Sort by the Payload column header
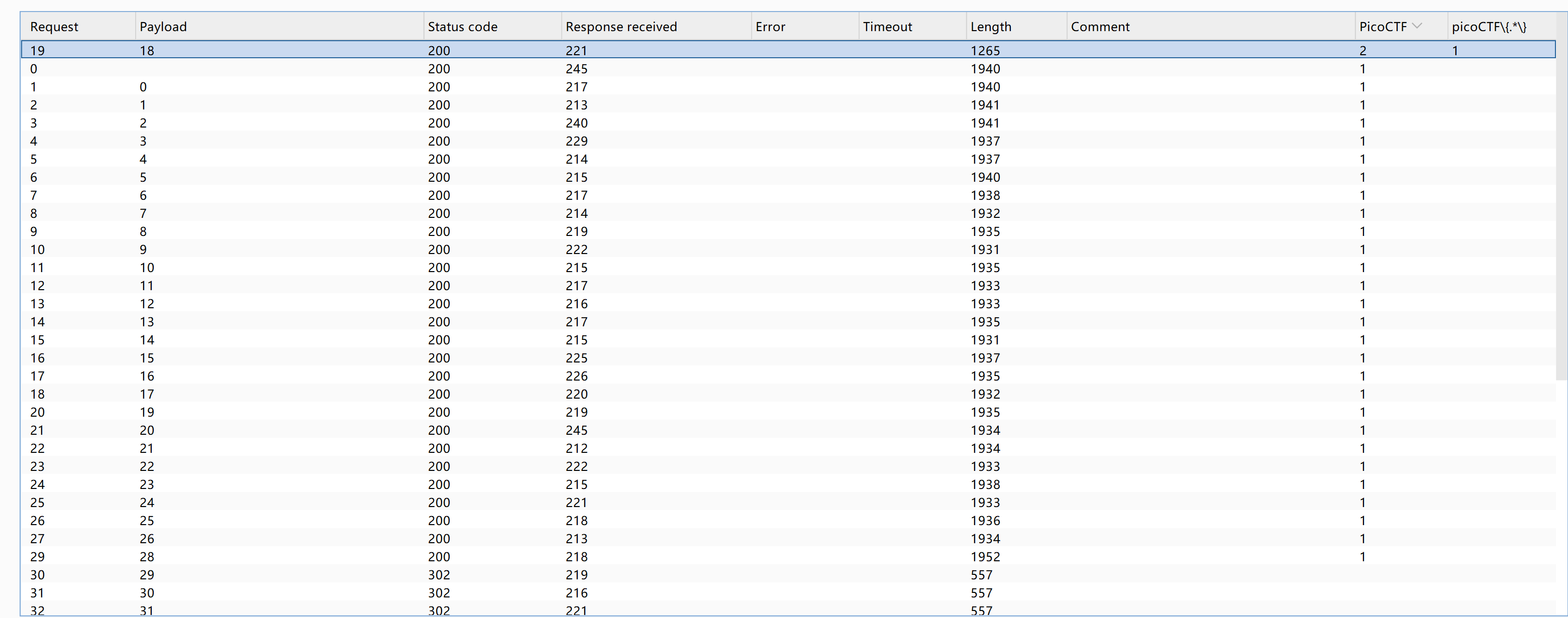This screenshot has width=1568, height=618. 279,27
